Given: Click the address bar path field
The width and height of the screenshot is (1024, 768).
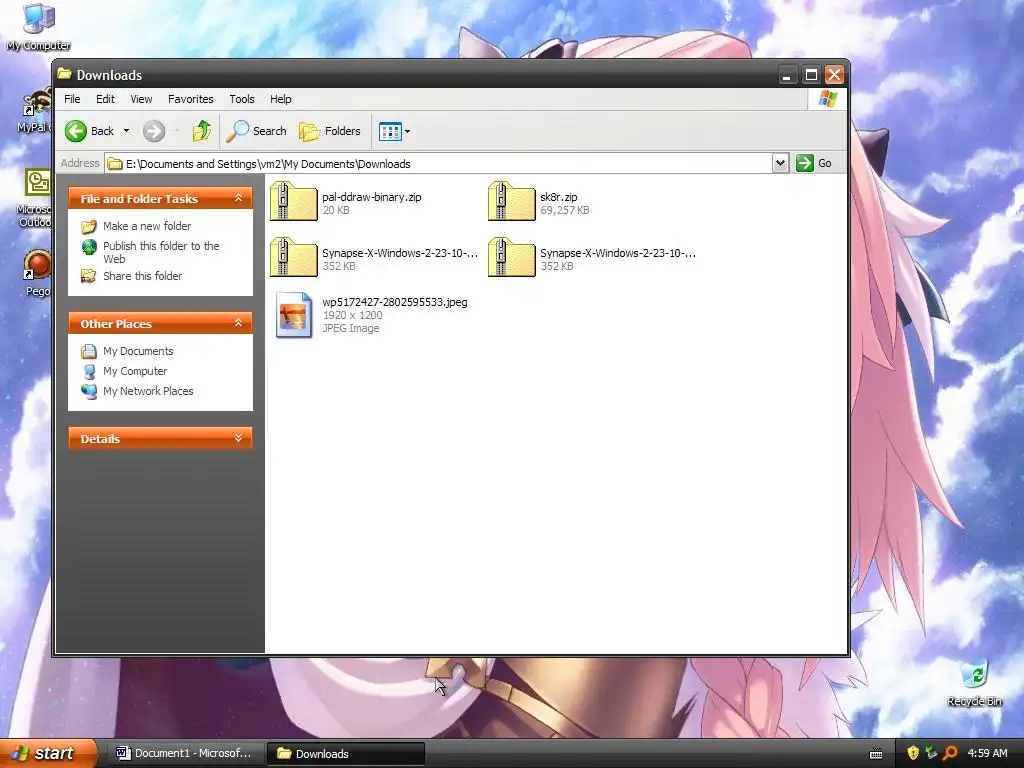Looking at the screenshot, I should click(x=438, y=164).
